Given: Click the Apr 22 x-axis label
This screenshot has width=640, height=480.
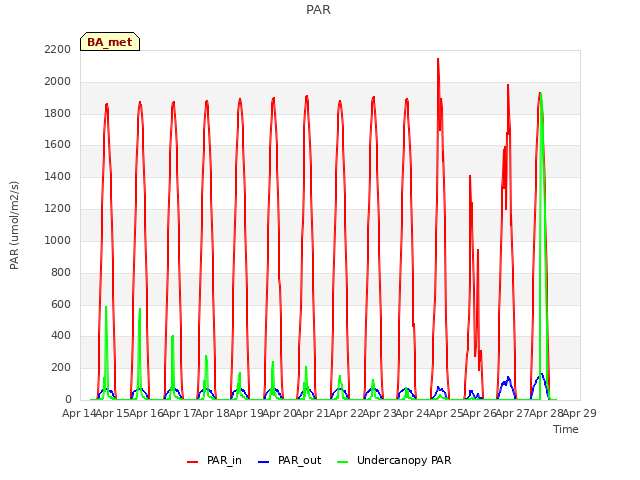Looking at the screenshot, I should [x=346, y=413].
